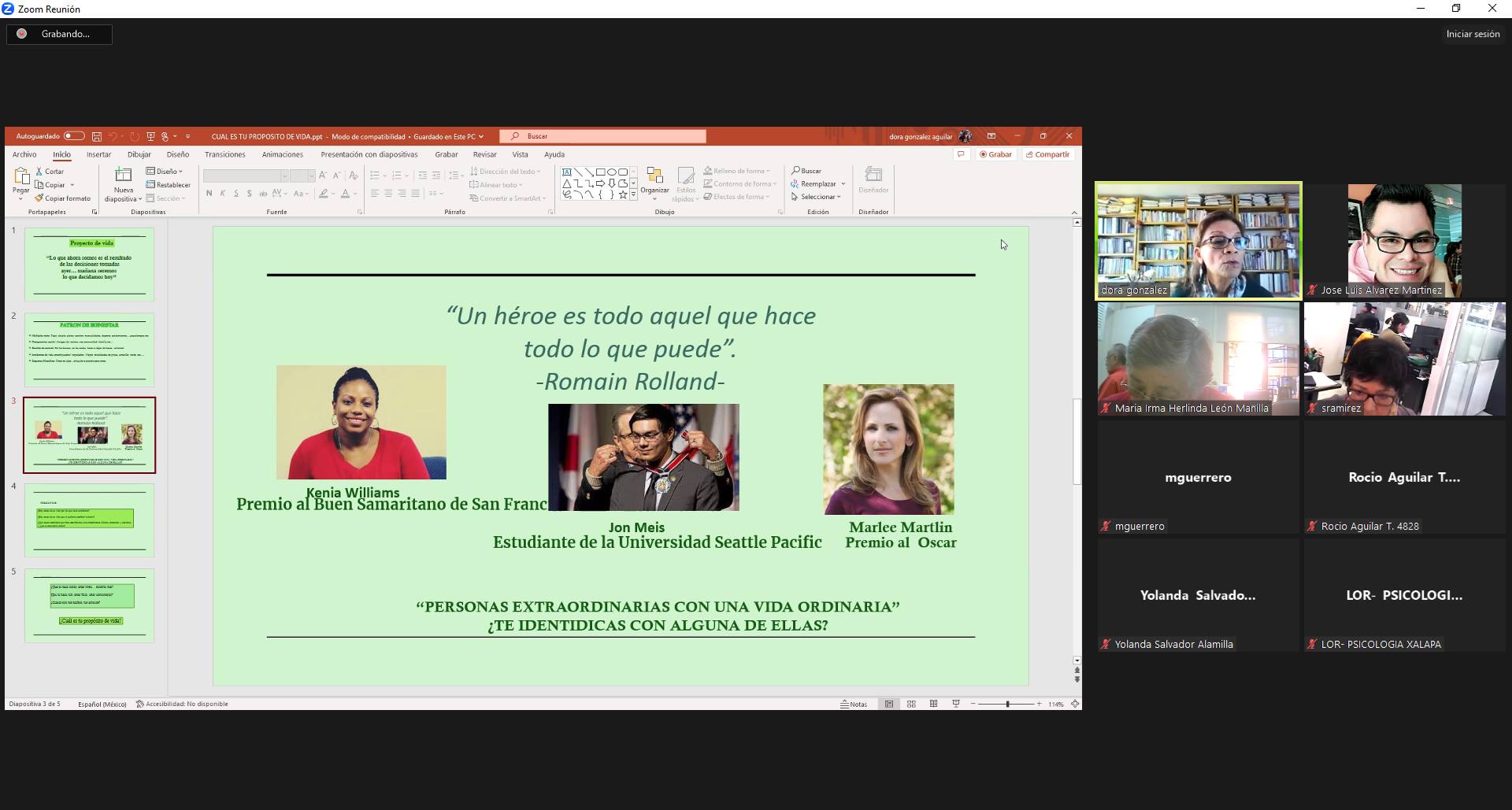Switch to reading view in status bar

933,704
